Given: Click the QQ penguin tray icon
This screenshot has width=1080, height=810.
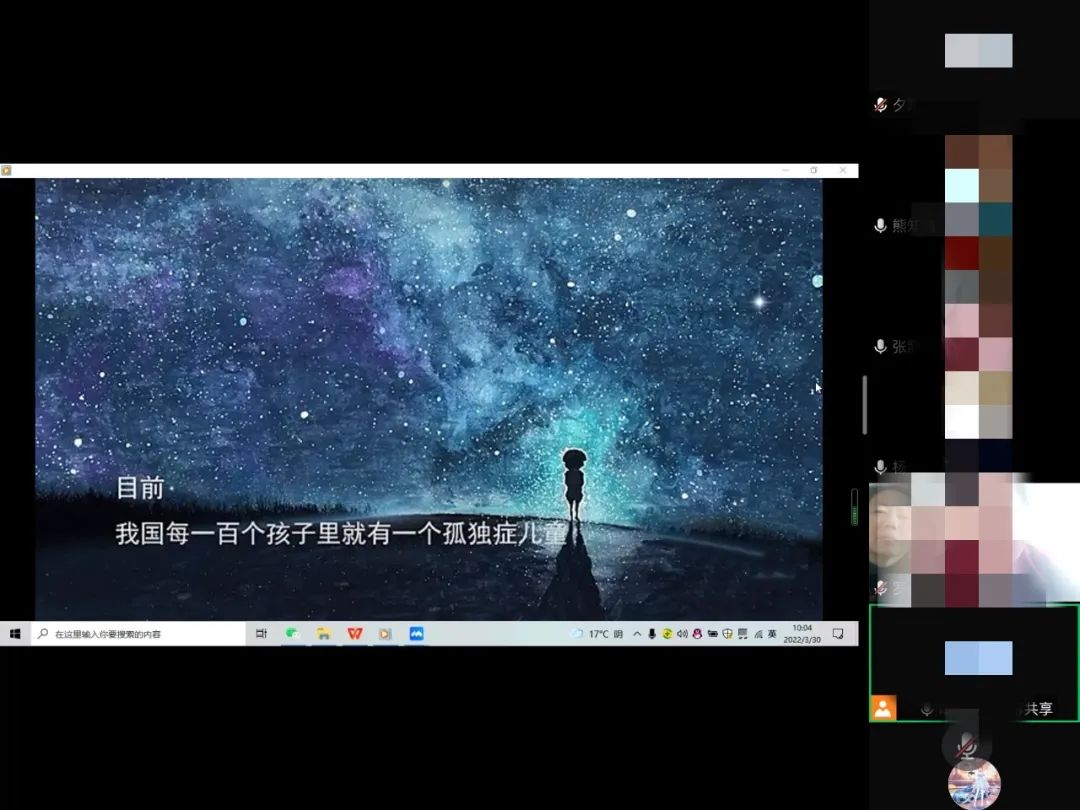Looking at the screenshot, I should [697, 634].
